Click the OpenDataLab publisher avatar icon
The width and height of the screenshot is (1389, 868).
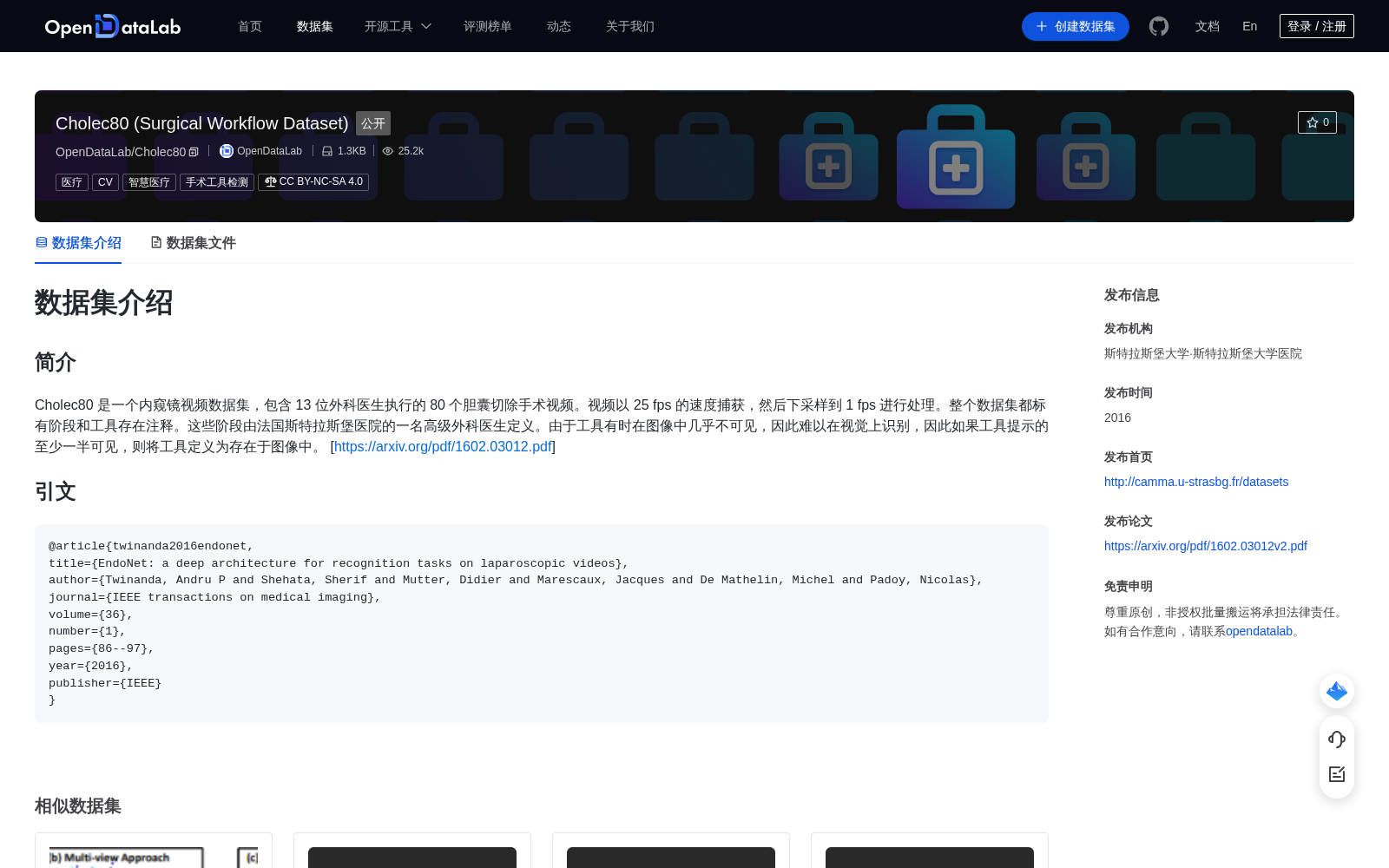tap(227, 151)
